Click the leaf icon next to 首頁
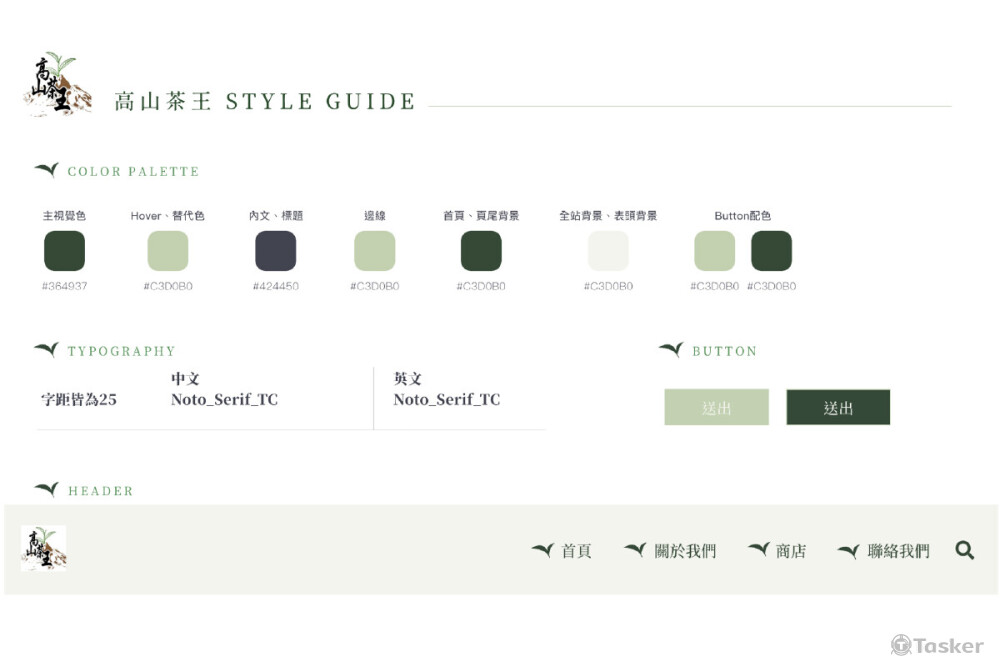Viewport: 1000px width, 666px height. pyautogui.click(x=542, y=550)
